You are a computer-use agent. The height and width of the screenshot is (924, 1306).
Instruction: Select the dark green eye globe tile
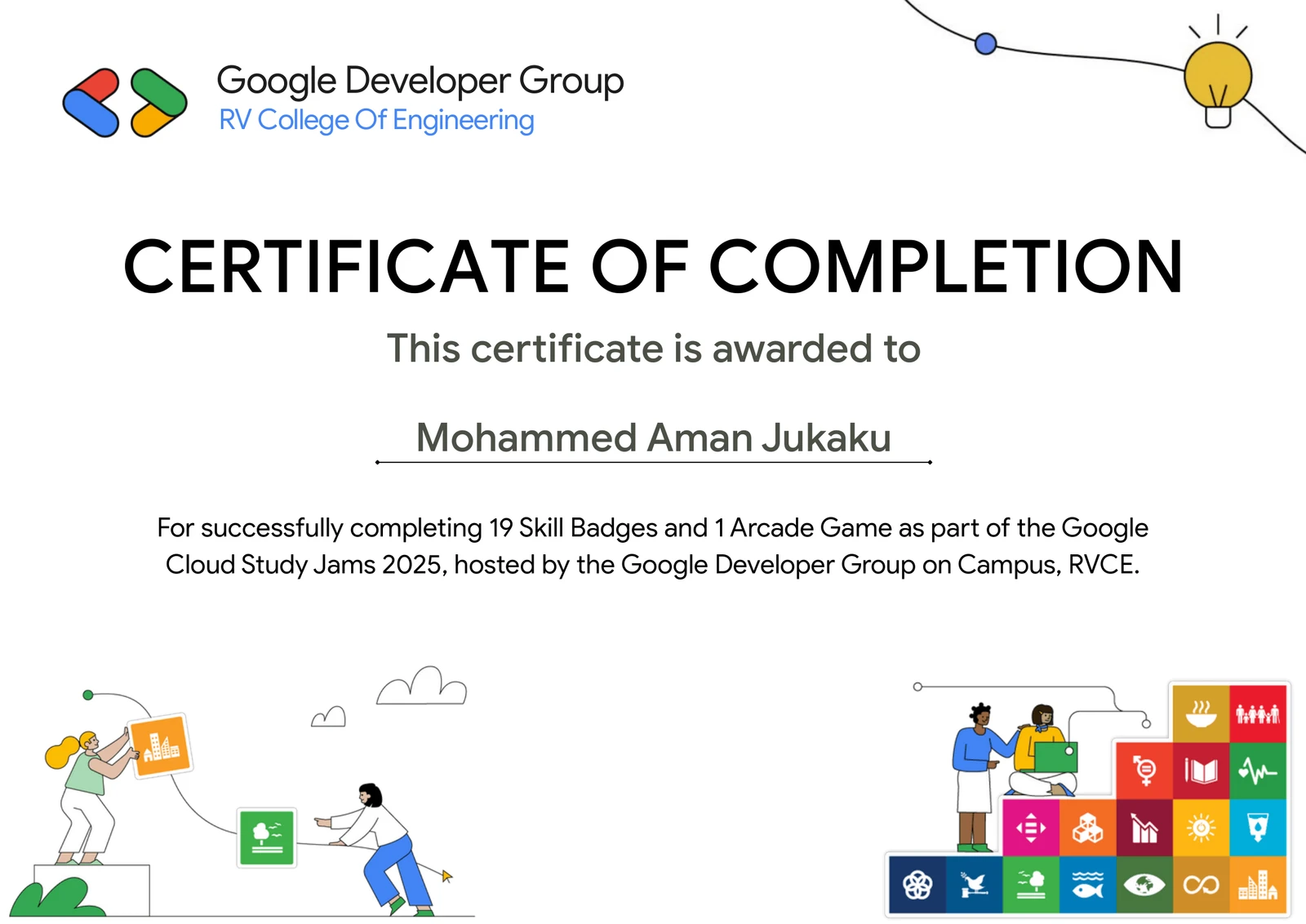click(1144, 885)
